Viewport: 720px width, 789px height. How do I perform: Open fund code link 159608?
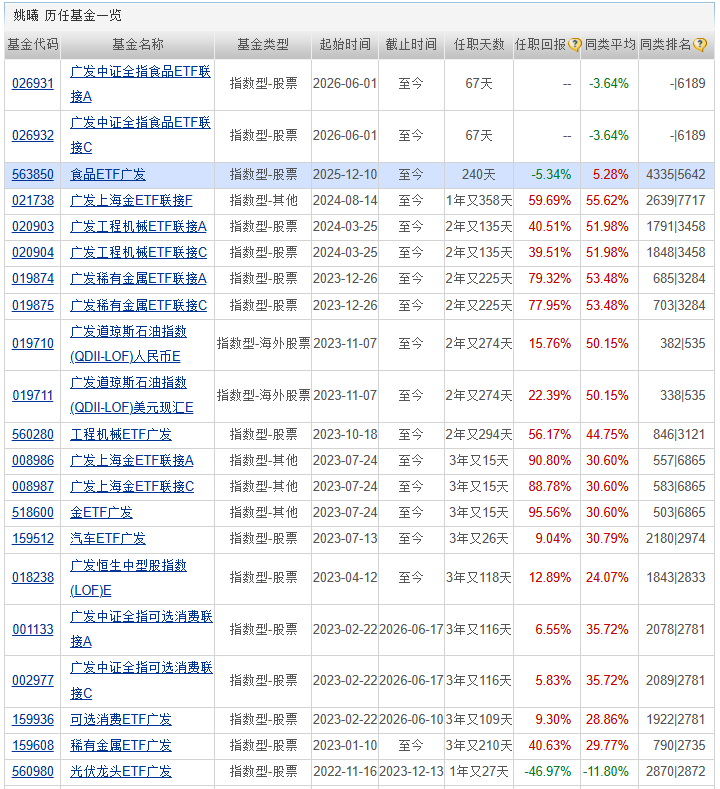coord(33,746)
